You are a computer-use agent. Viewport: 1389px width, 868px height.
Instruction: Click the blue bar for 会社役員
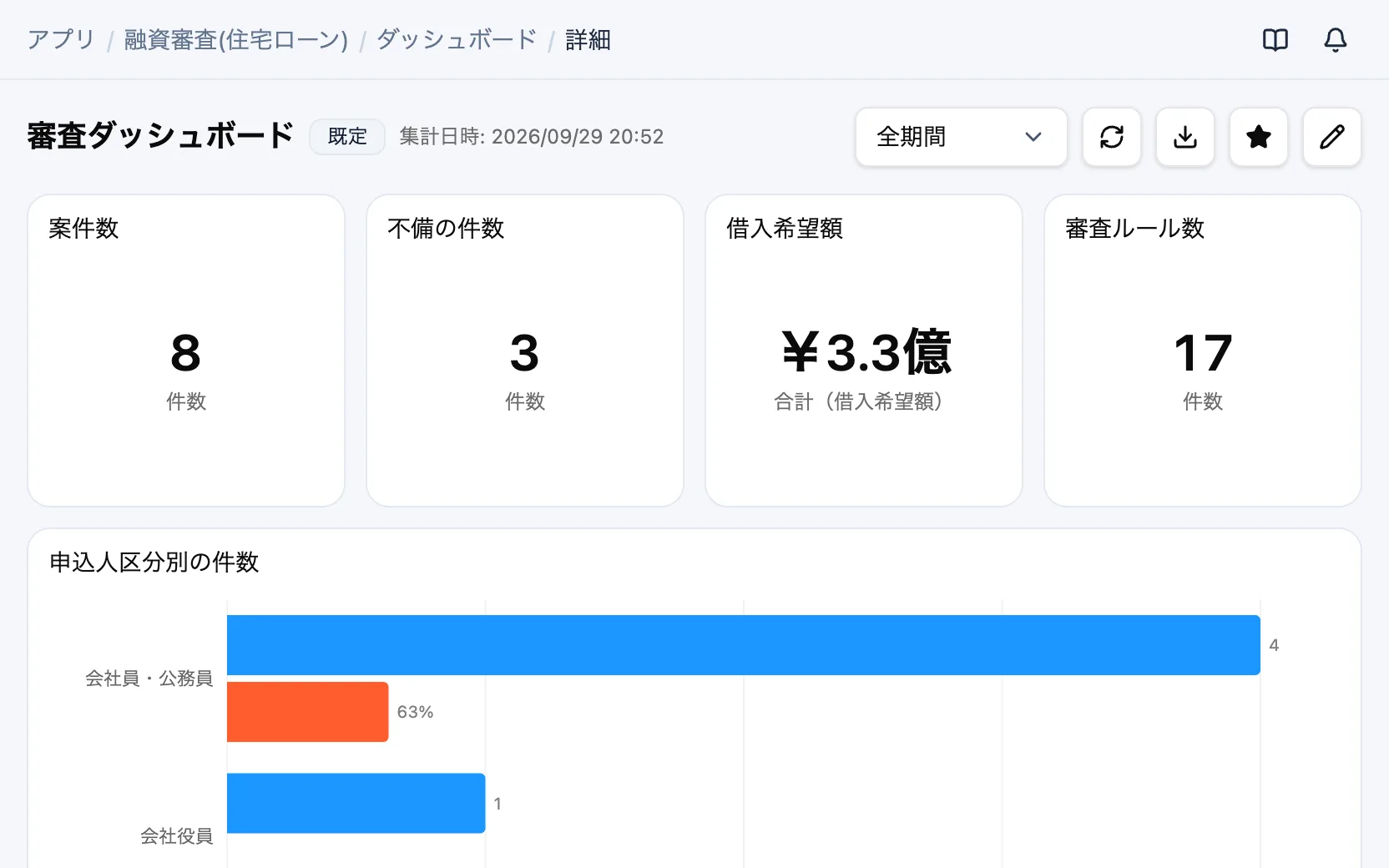point(356,803)
